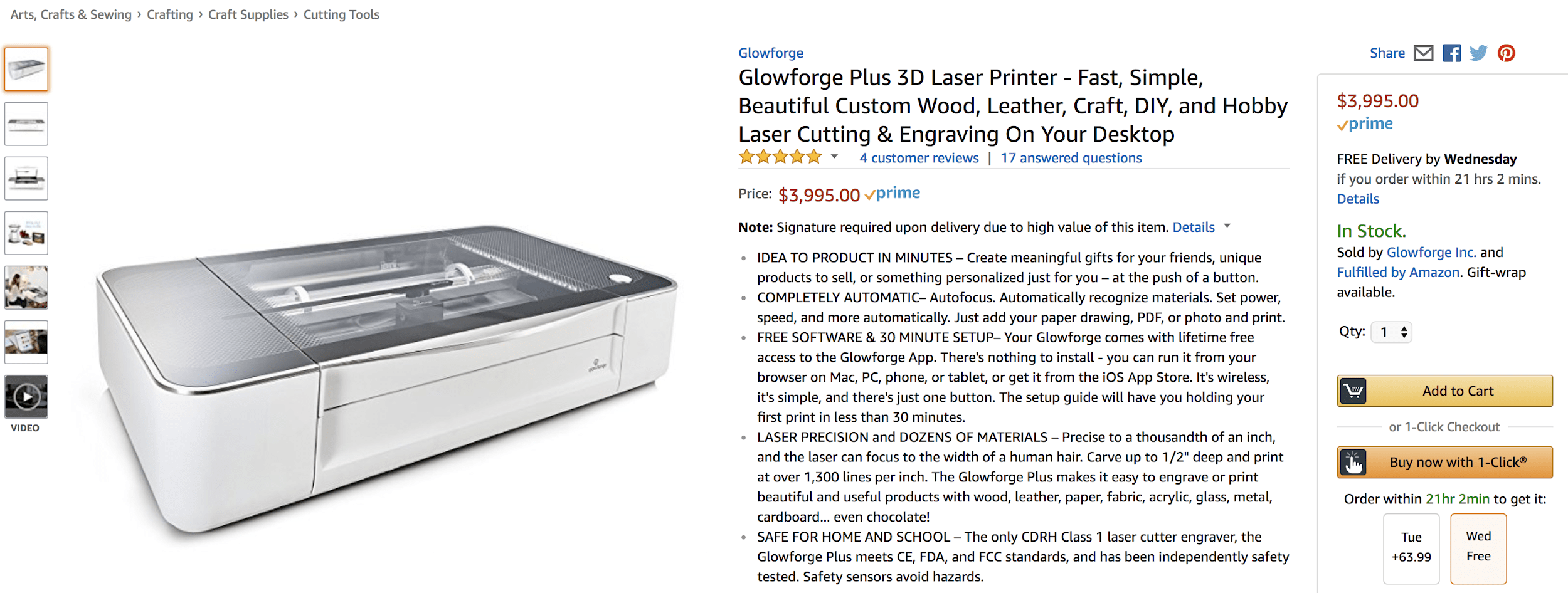Share the product on Twitter
This screenshot has width=1568, height=593.
[x=1479, y=53]
